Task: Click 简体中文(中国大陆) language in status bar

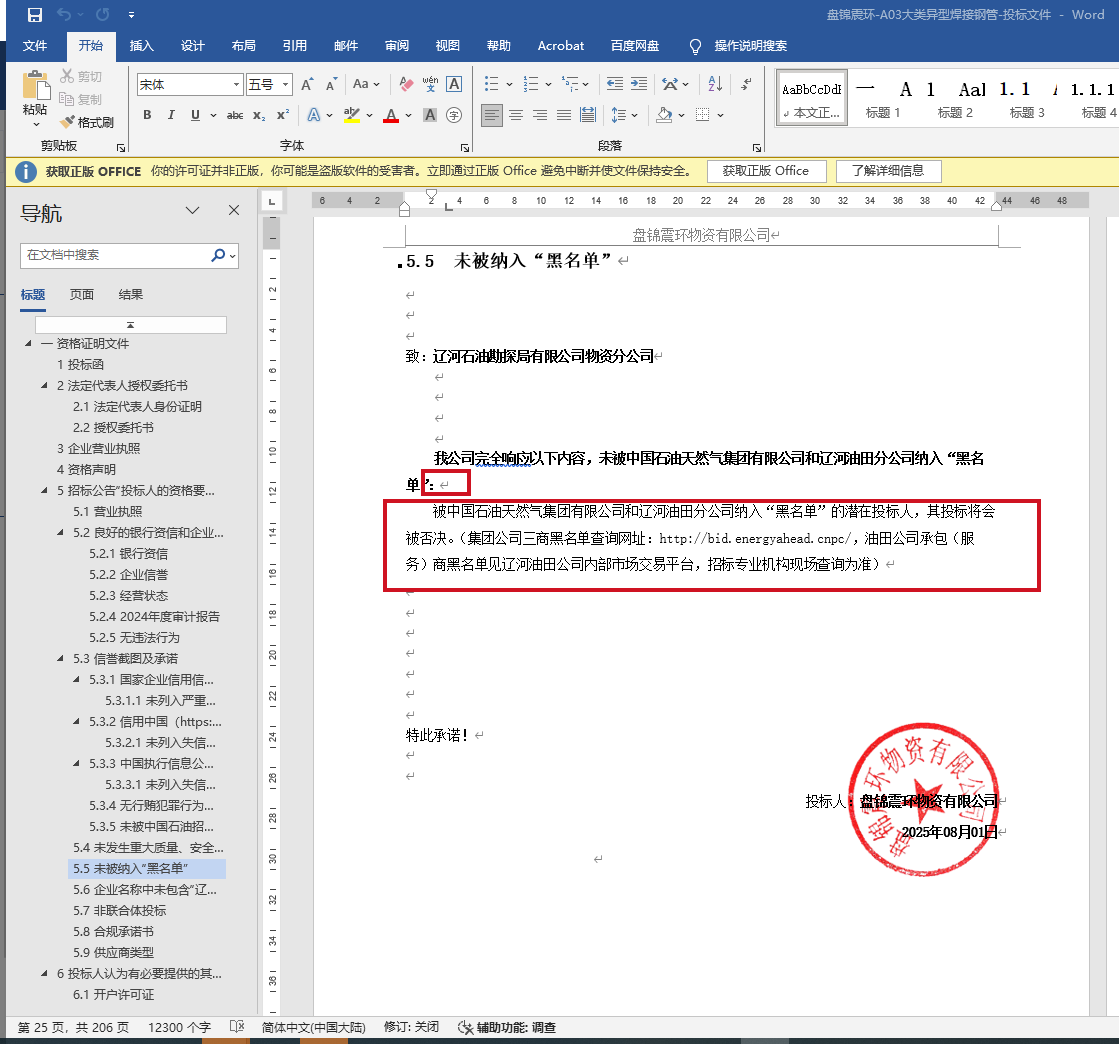Action: click(x=313, y=1028)
